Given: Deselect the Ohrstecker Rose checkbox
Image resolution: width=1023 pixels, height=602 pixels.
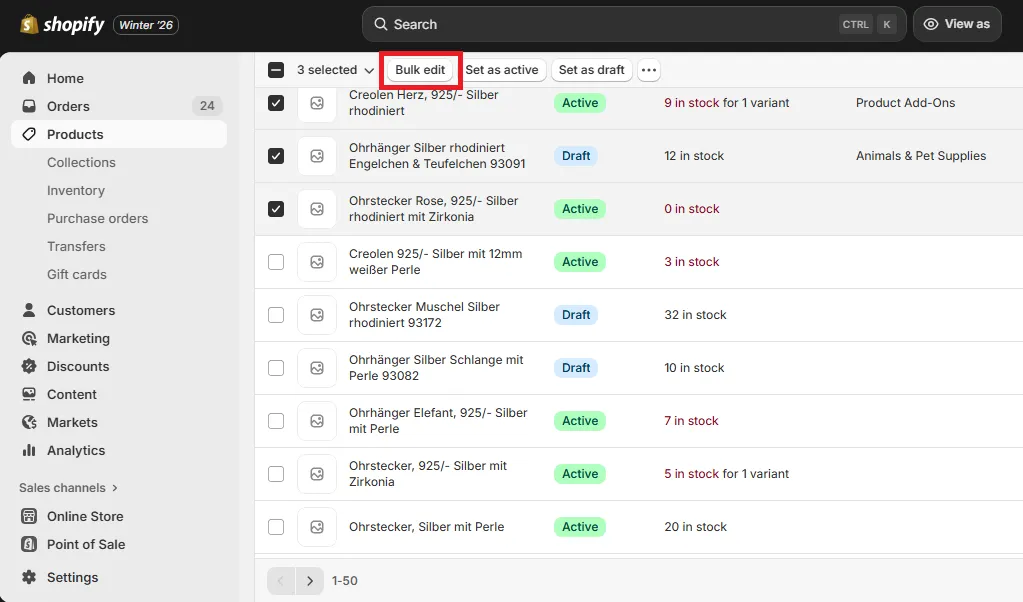Looking at the screenshot, I should (276, 209).
